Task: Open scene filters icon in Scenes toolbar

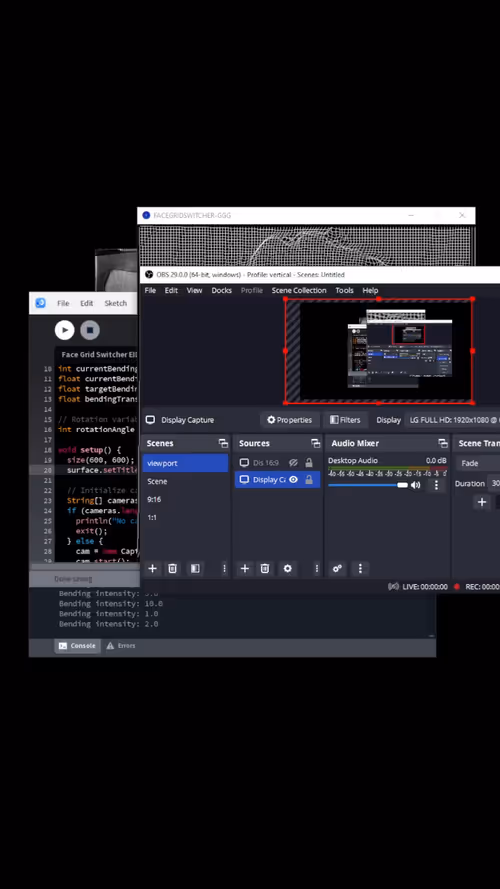Action: point(195,568)
